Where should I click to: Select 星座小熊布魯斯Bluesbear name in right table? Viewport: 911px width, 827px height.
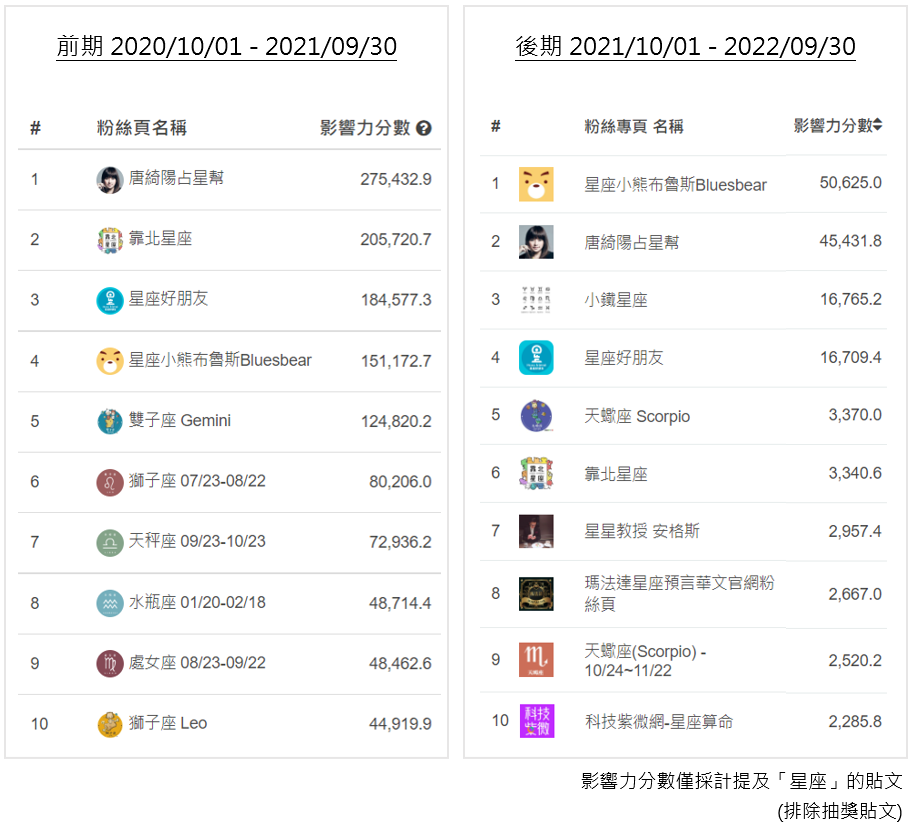point(676,185)
